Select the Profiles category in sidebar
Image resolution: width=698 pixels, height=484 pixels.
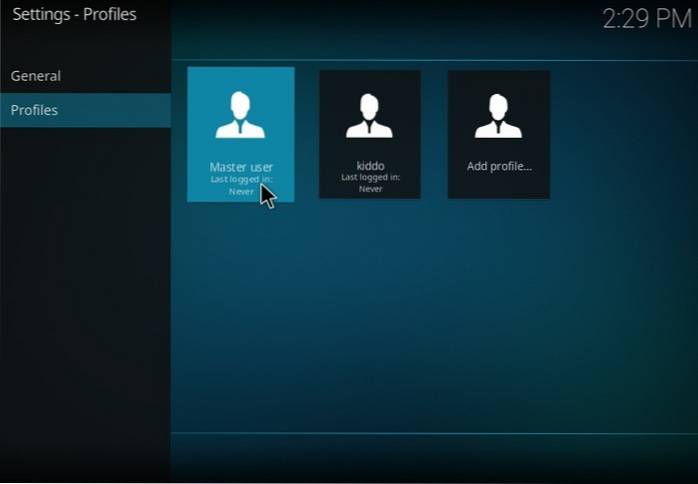34,110
